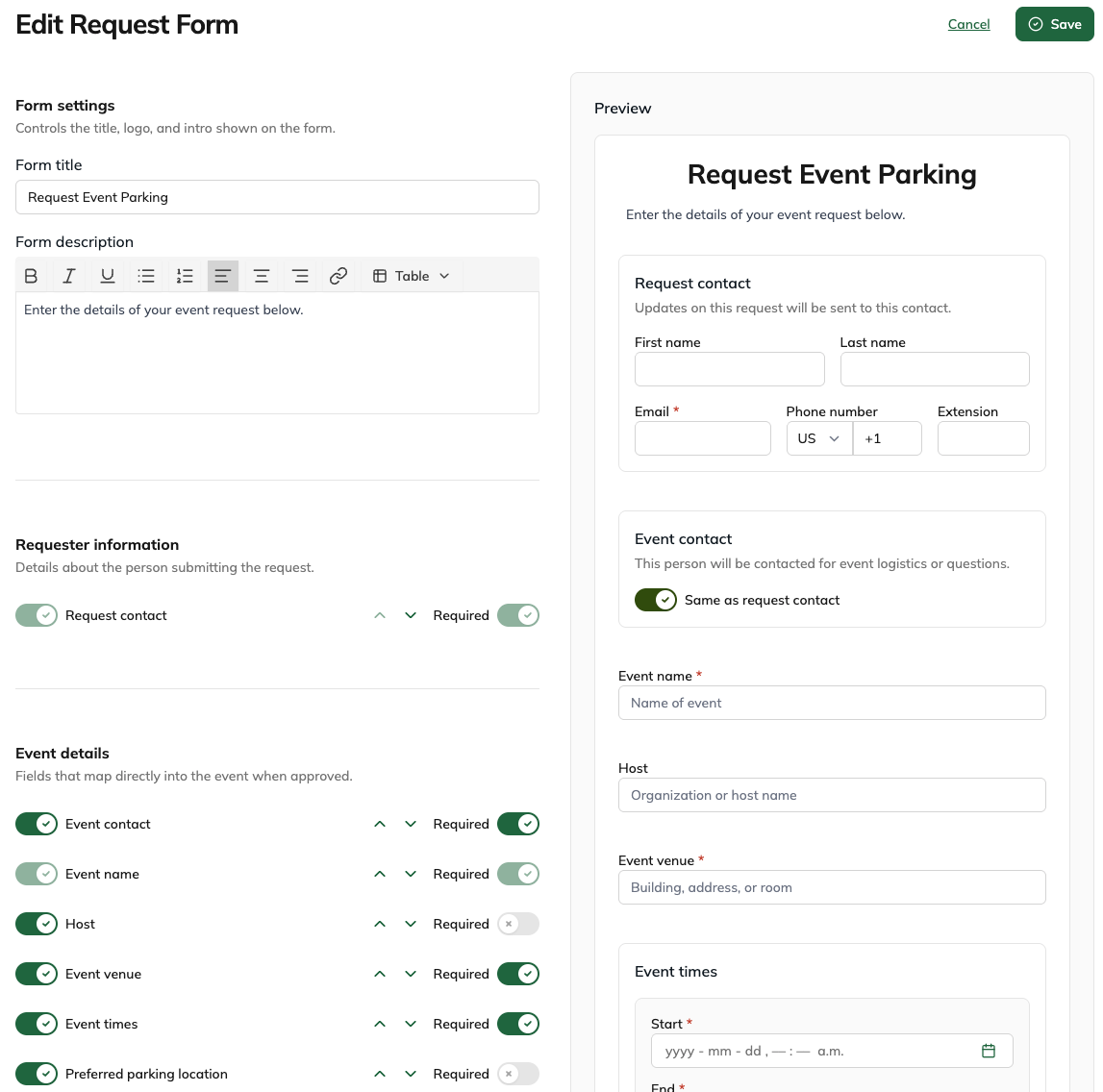Focus the phone number +1 field
Screen dimensions: 1103x1092
pos(888,438)
